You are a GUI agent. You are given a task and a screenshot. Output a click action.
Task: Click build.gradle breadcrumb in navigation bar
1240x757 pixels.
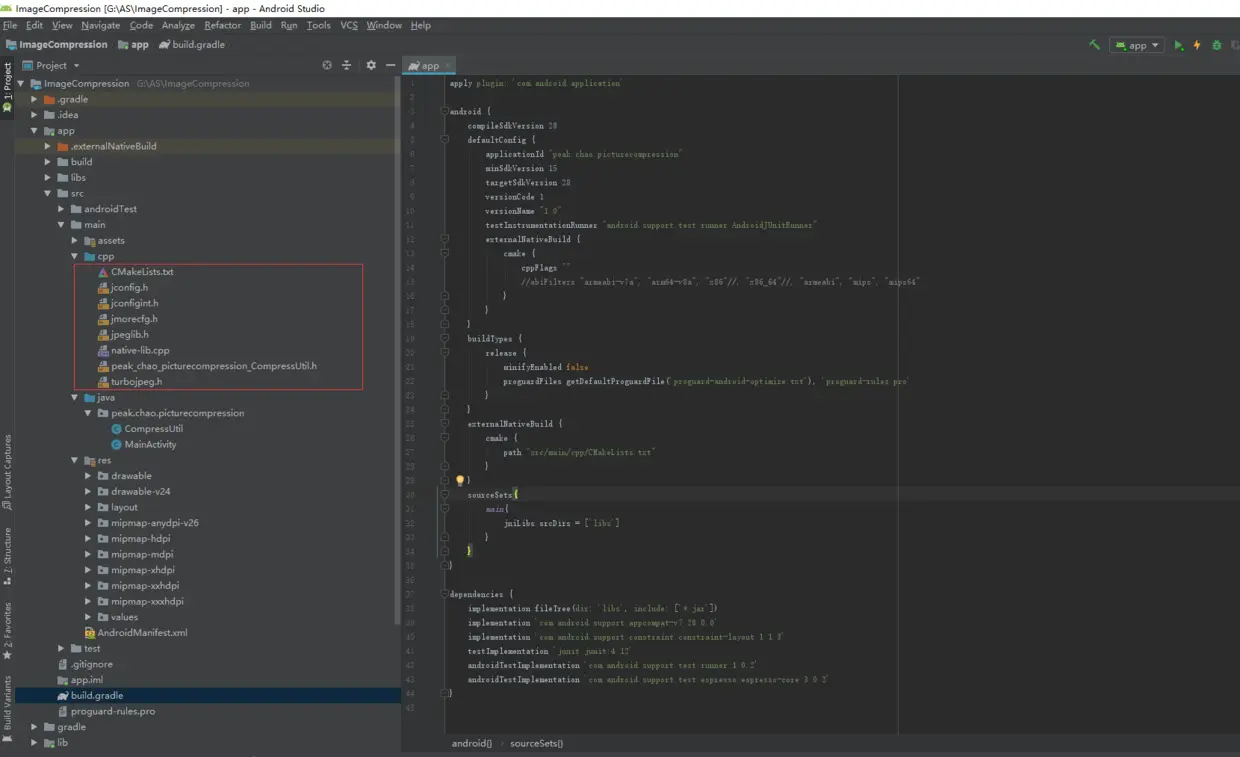(192, 45)
